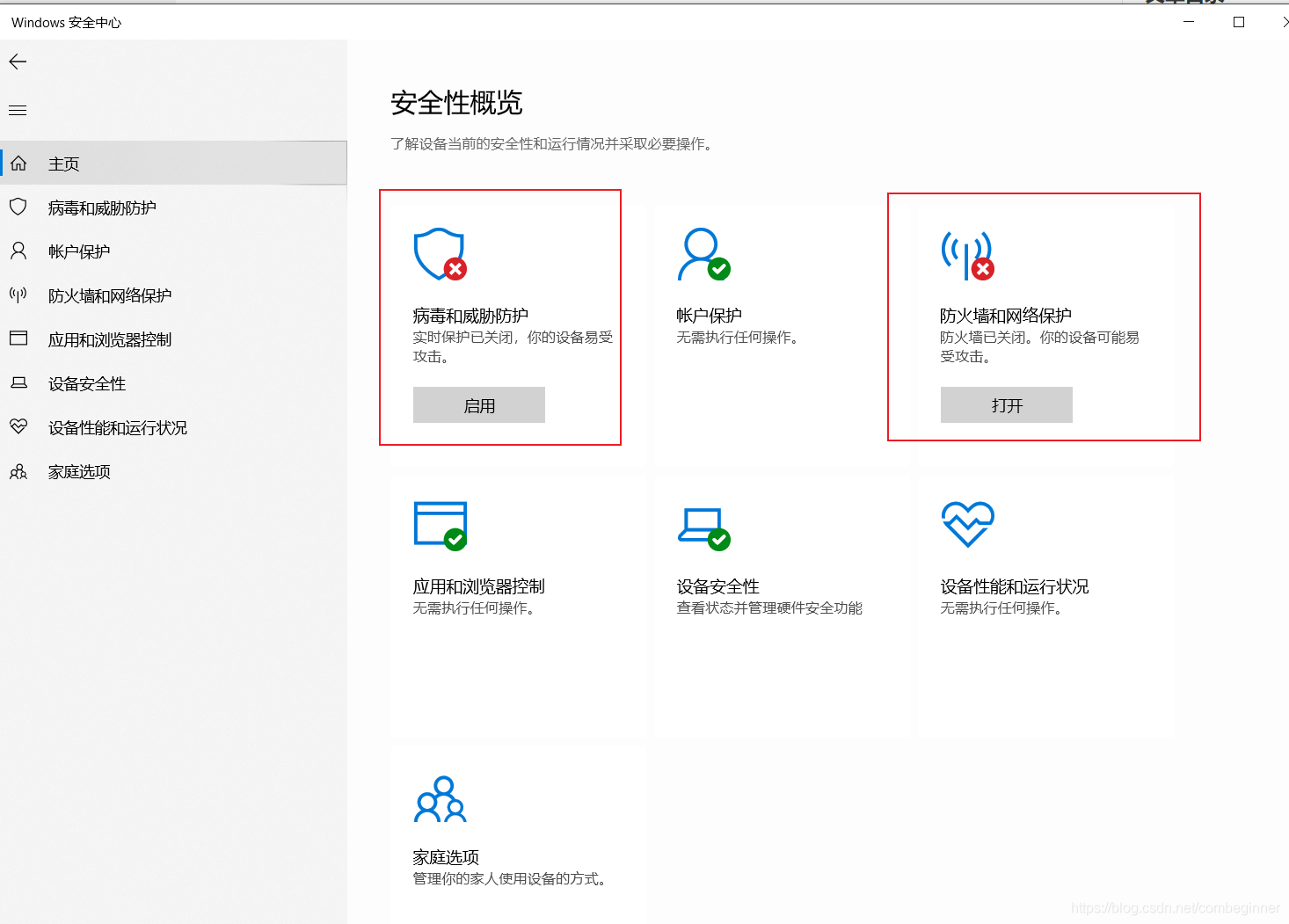Open 家庭选项 from the sidebar
The height and width of the screenshot is (924, 1289).
tap(78, 471)
